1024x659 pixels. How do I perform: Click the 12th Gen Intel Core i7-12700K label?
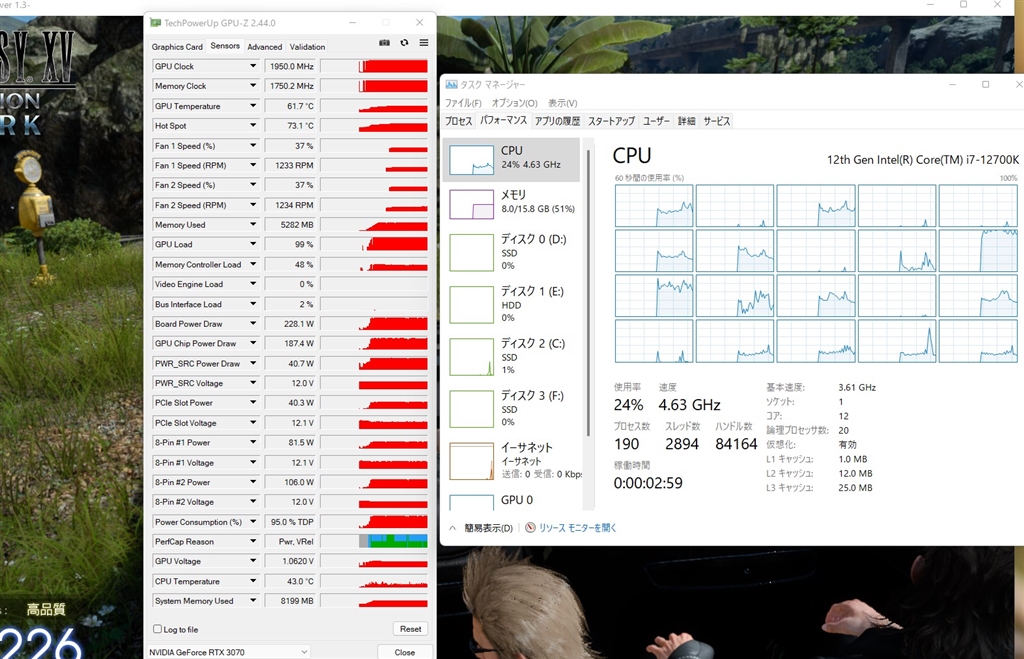(x=923, y=160)
